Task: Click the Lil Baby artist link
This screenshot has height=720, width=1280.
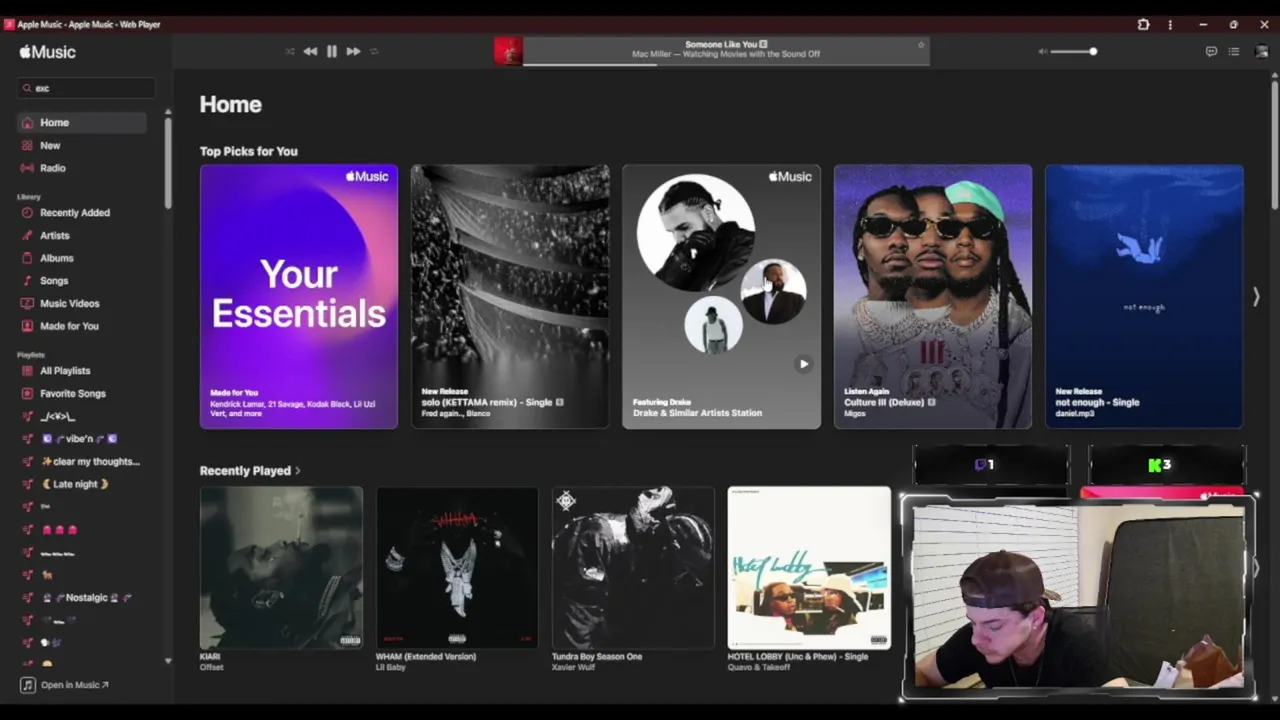Action: point(391,667)
